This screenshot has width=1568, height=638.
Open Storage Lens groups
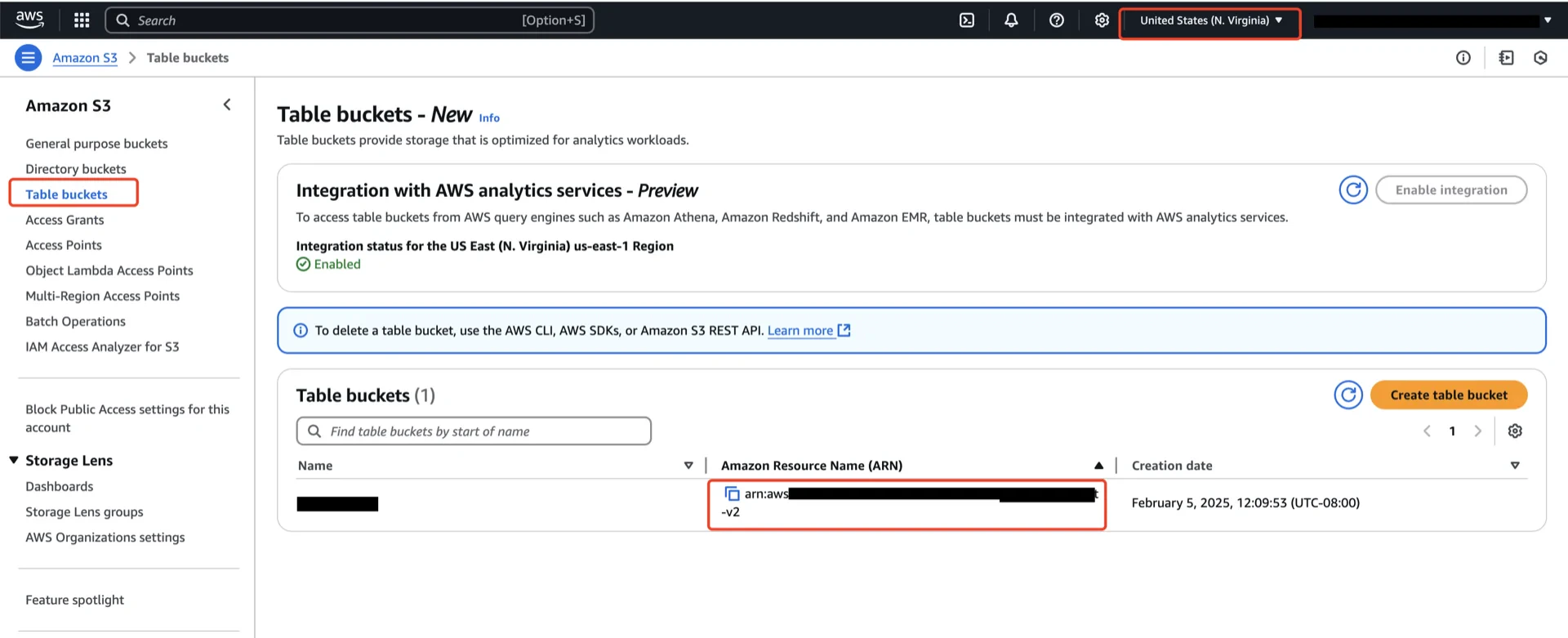pyautogui.click(x=84, y=511)
